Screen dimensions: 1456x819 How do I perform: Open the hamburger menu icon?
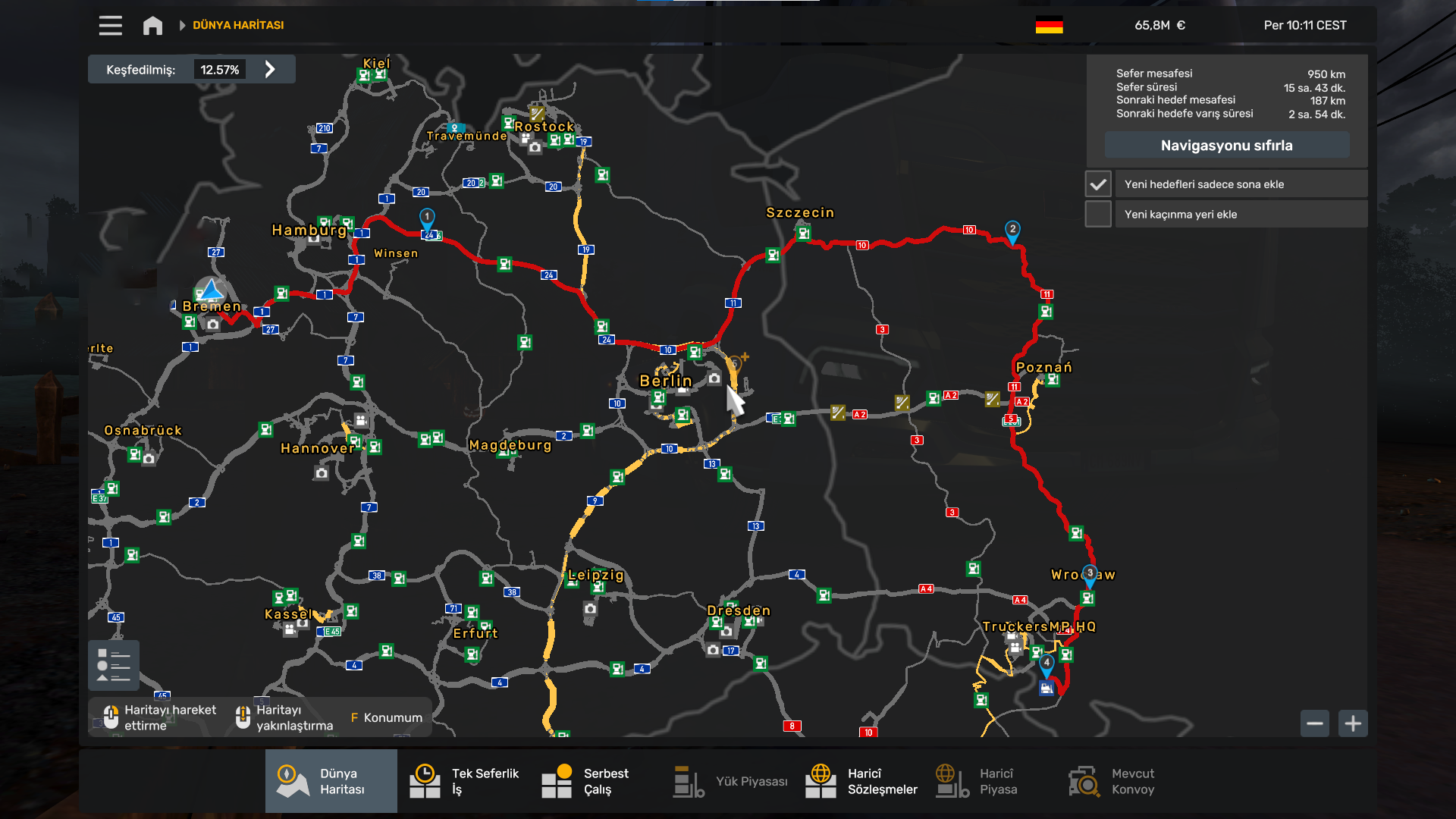tap(110, 26)
